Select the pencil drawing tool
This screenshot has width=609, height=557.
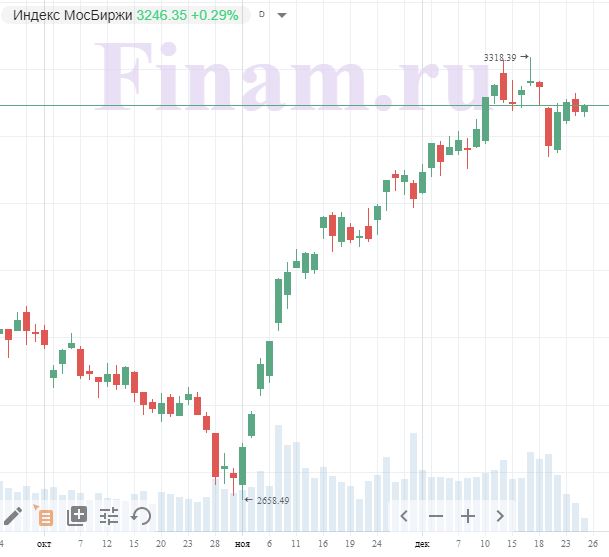pyautogui.click(x=13, y=516)
